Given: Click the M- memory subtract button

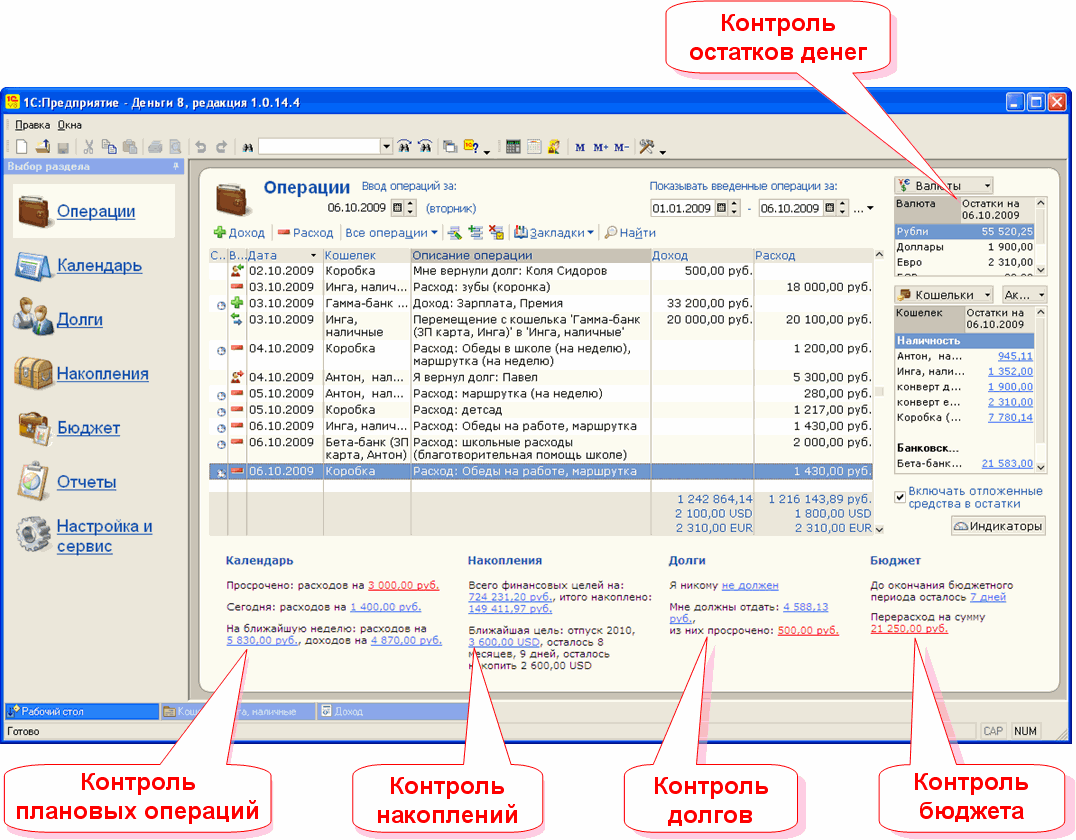Looking at the screenshot, I should pos(621,147).
